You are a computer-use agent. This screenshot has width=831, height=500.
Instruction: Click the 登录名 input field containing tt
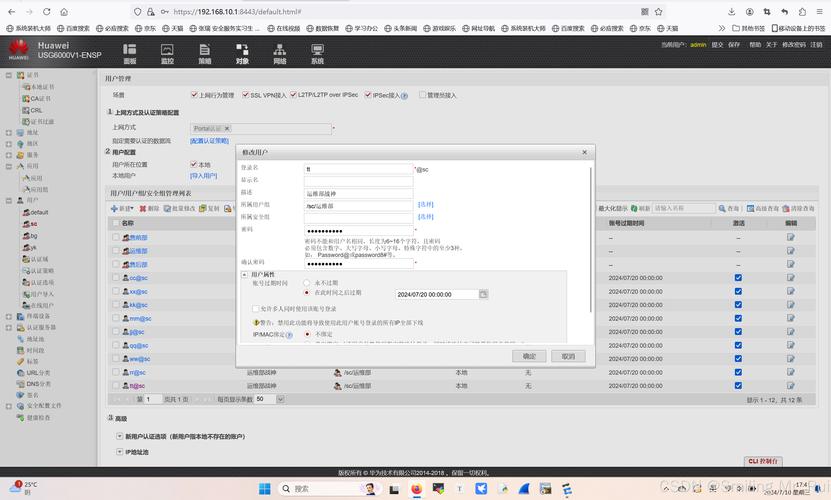tap(359, 169)
